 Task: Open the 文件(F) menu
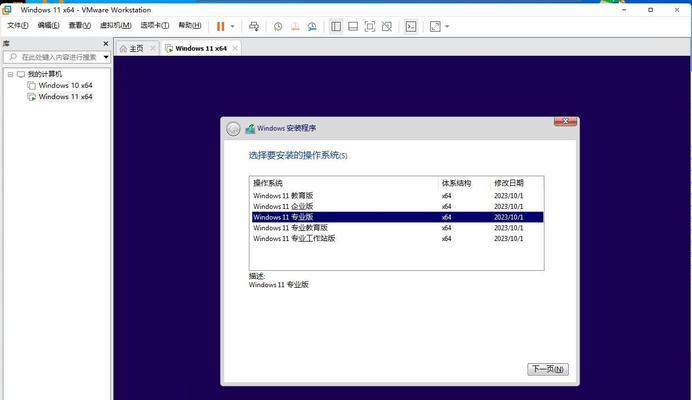tap(18, 26)
